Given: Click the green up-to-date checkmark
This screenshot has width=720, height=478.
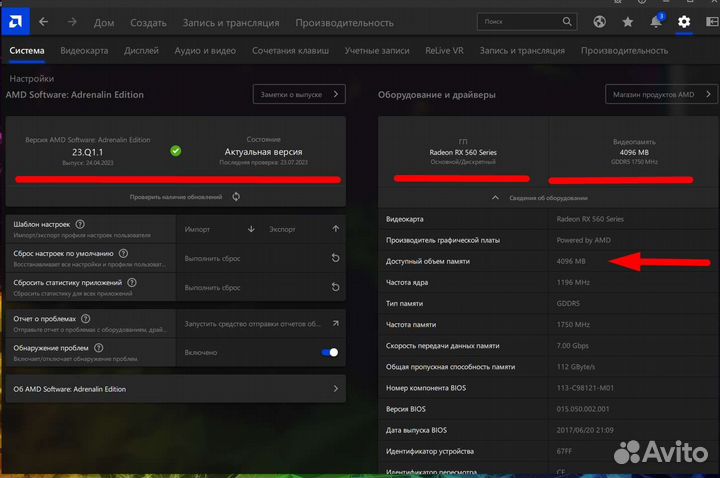Looking at the screenshot, I should (175, 151).
